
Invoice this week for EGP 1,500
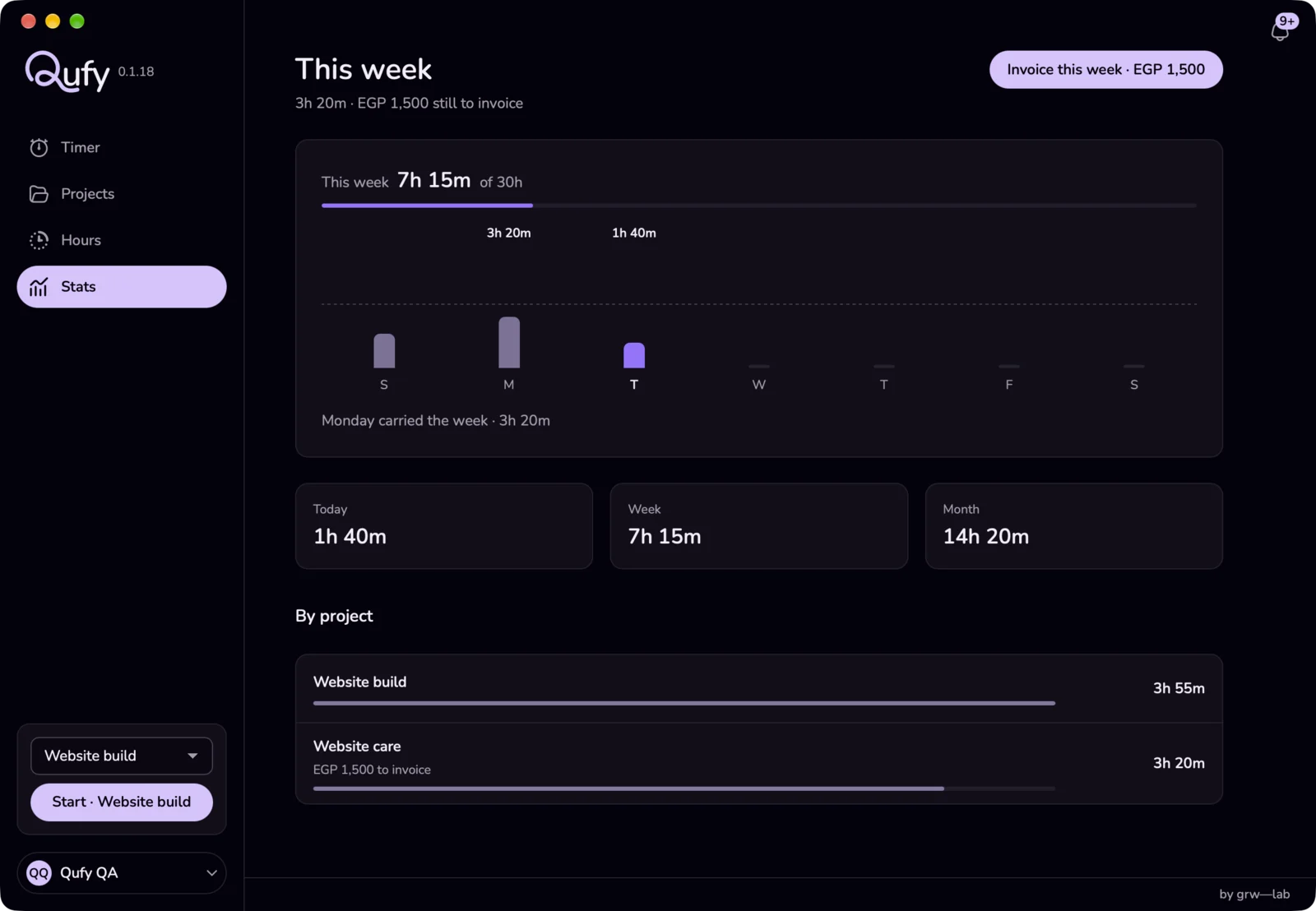[x=1105, y=70]
